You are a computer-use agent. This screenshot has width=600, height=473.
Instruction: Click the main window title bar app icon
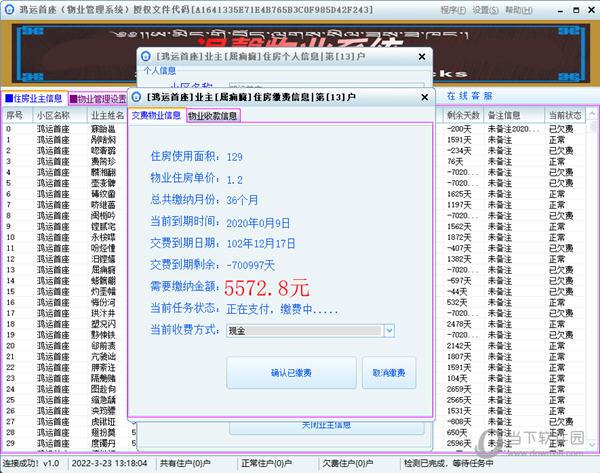tap(9, 10)
